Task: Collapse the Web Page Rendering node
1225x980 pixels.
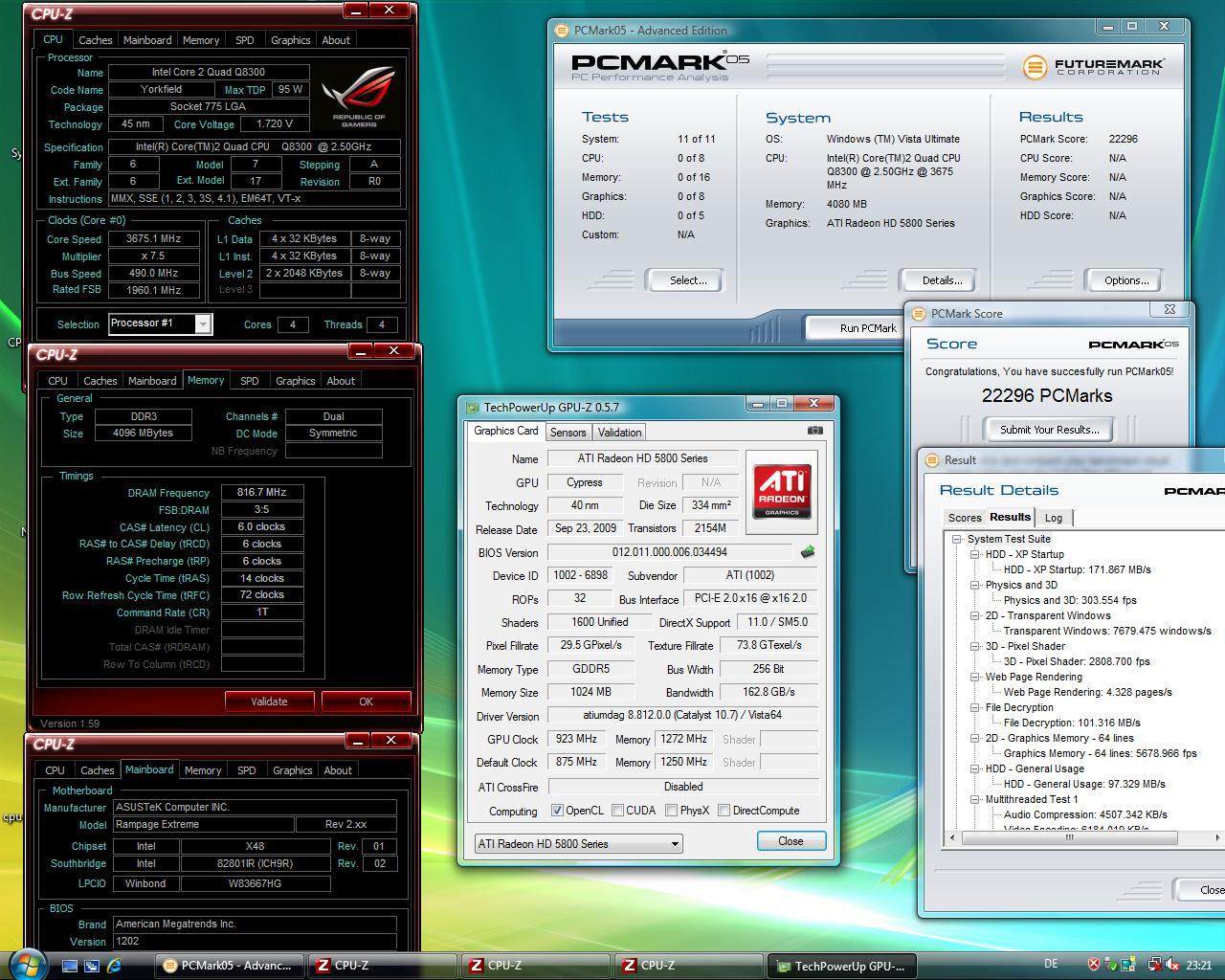Action: point(974,677)
